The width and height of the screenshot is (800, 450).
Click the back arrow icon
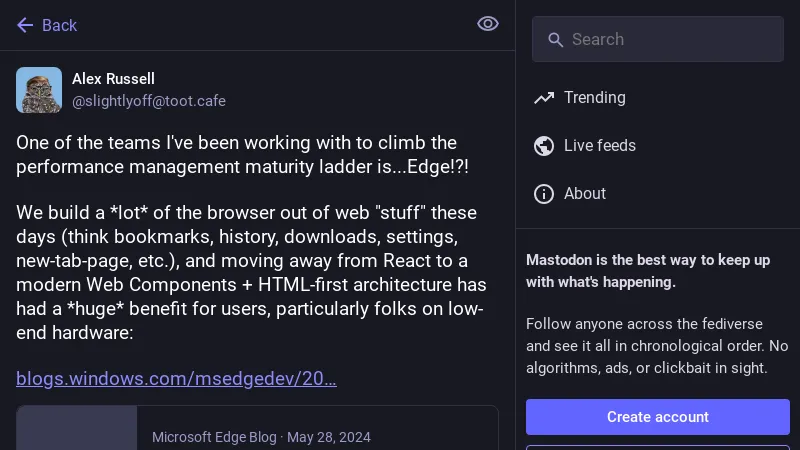[25, 25]
